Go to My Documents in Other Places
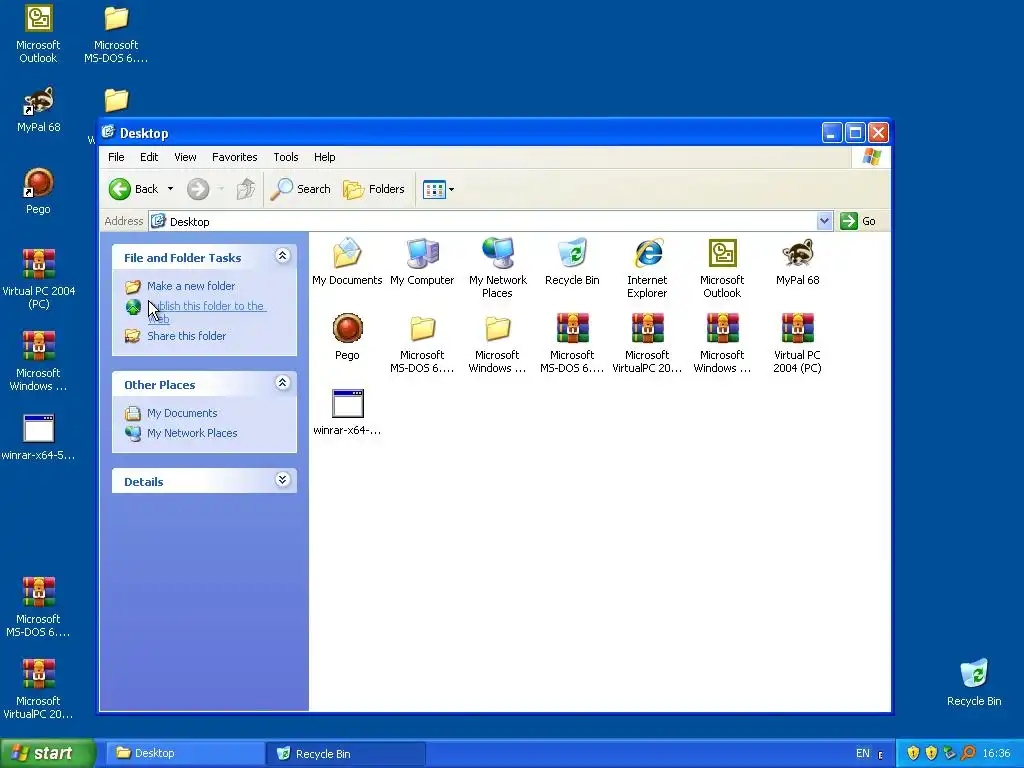Screen dimensions: 1024x768 coord(182,413)
